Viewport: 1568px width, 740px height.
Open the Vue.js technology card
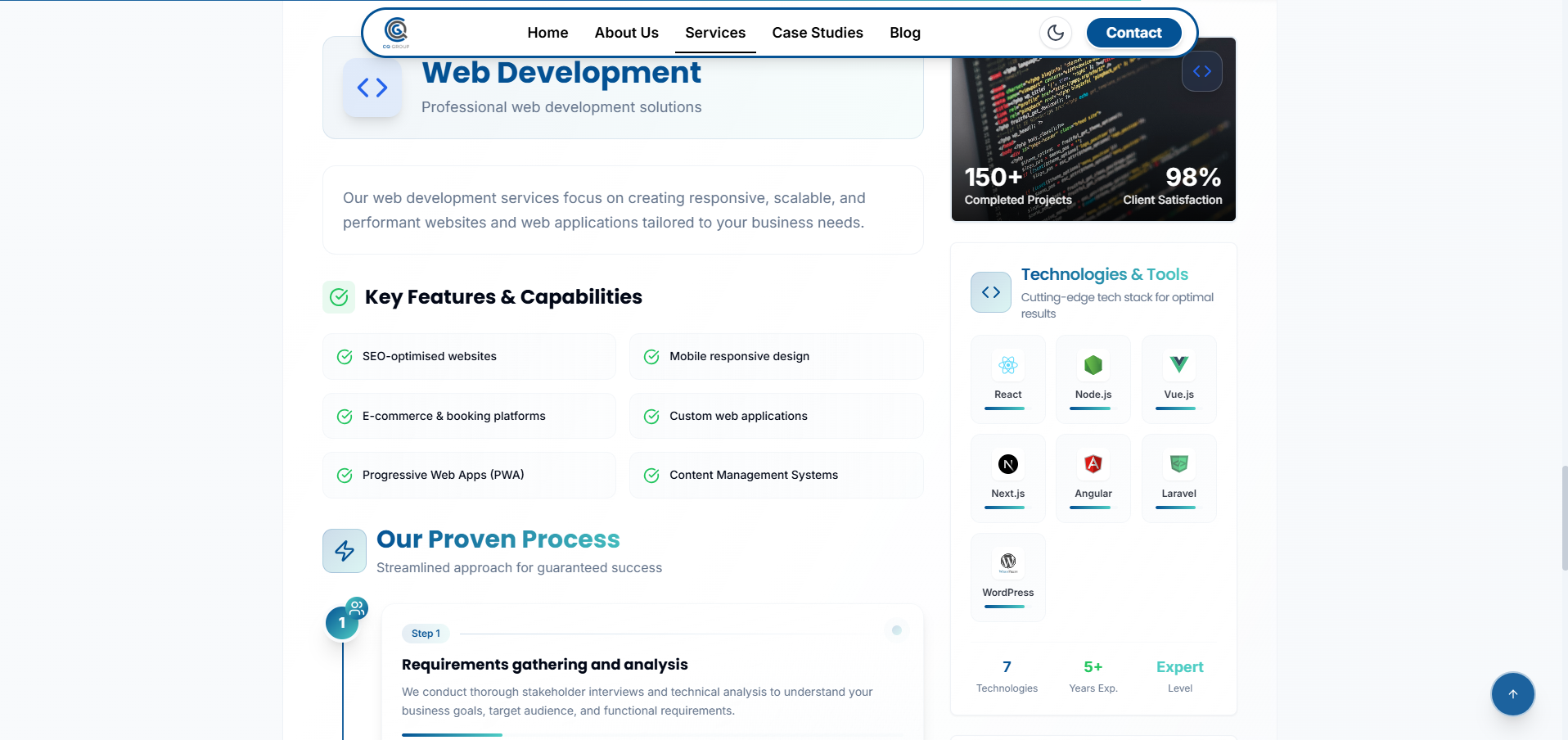pyautogui.click(x=1178, y=365)
